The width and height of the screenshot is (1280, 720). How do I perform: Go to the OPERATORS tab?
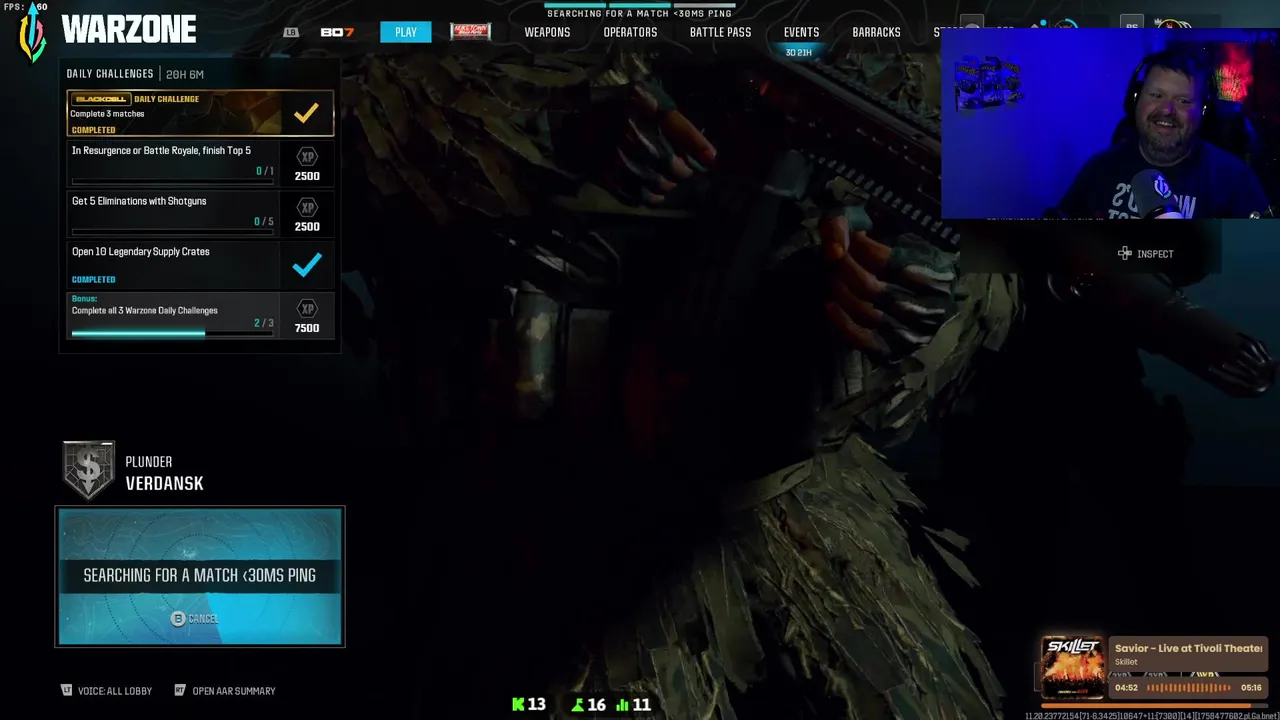(x=630, y=32)
